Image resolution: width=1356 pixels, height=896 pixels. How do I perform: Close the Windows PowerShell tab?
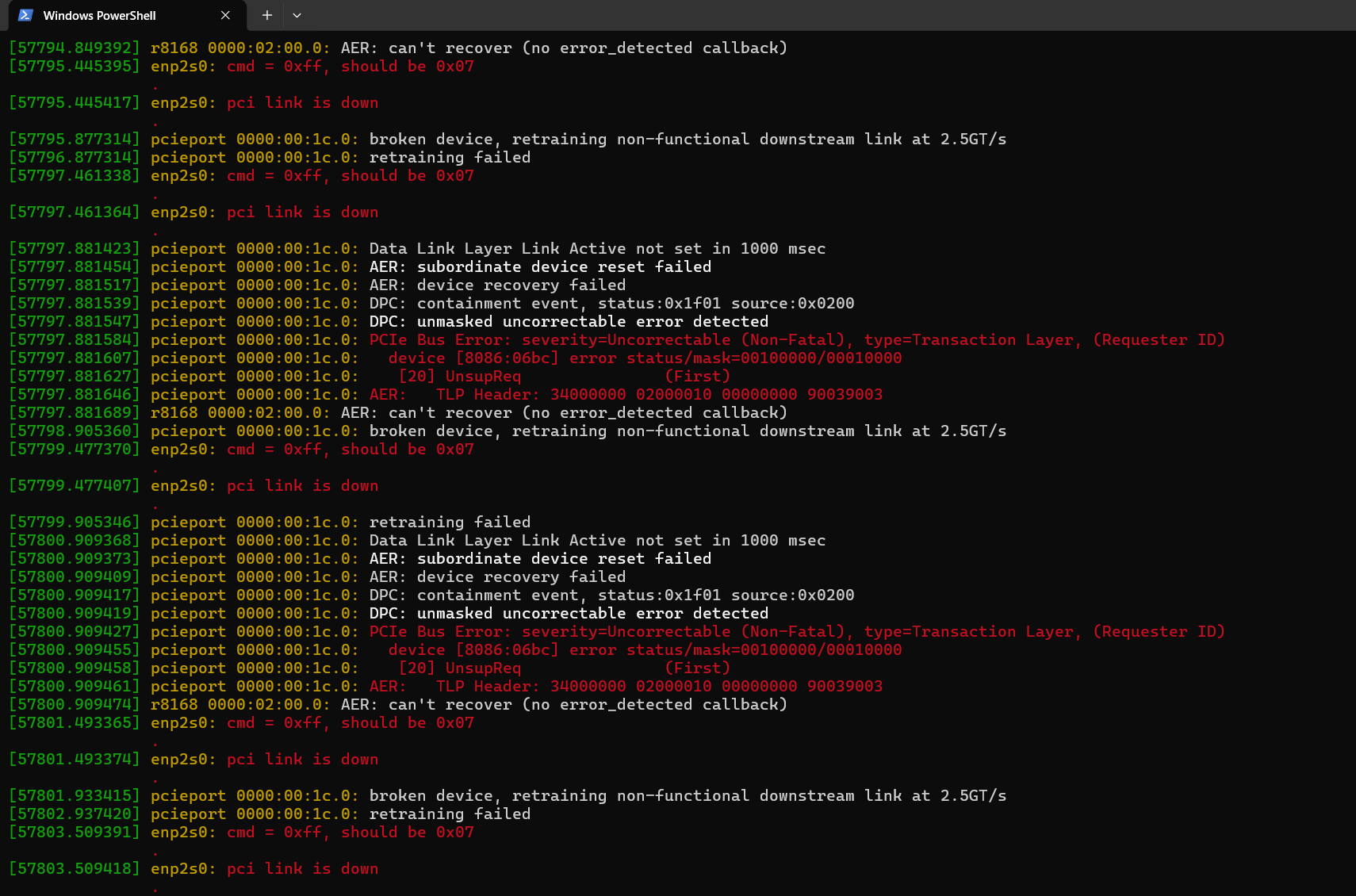coord(225,15)
